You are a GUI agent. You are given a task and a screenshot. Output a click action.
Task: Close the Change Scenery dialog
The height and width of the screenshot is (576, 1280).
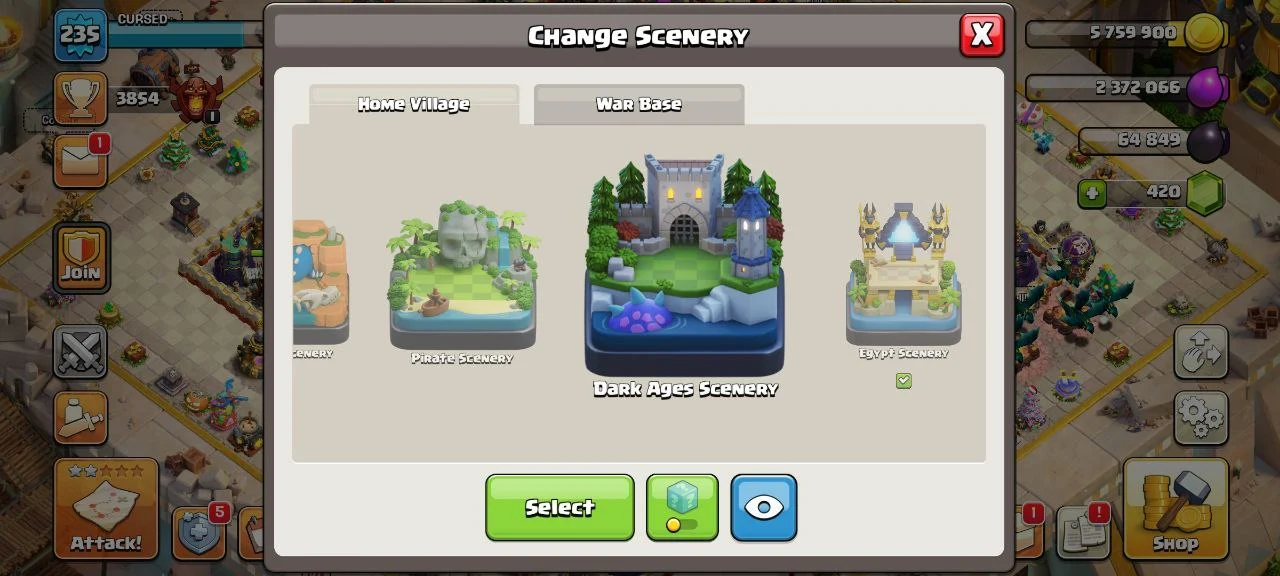click(982, 35)
